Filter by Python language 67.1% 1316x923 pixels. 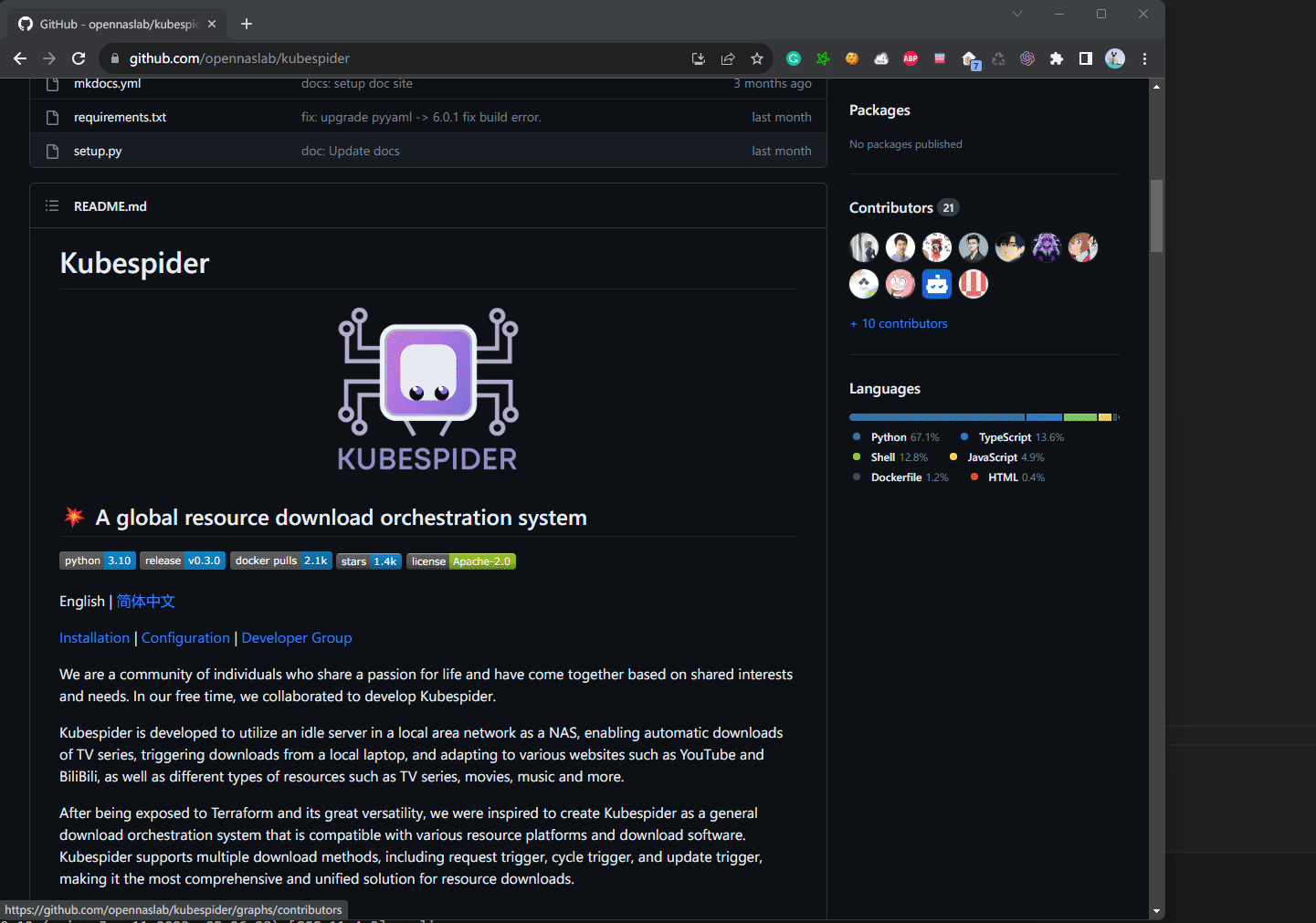(x=896, y=437)
